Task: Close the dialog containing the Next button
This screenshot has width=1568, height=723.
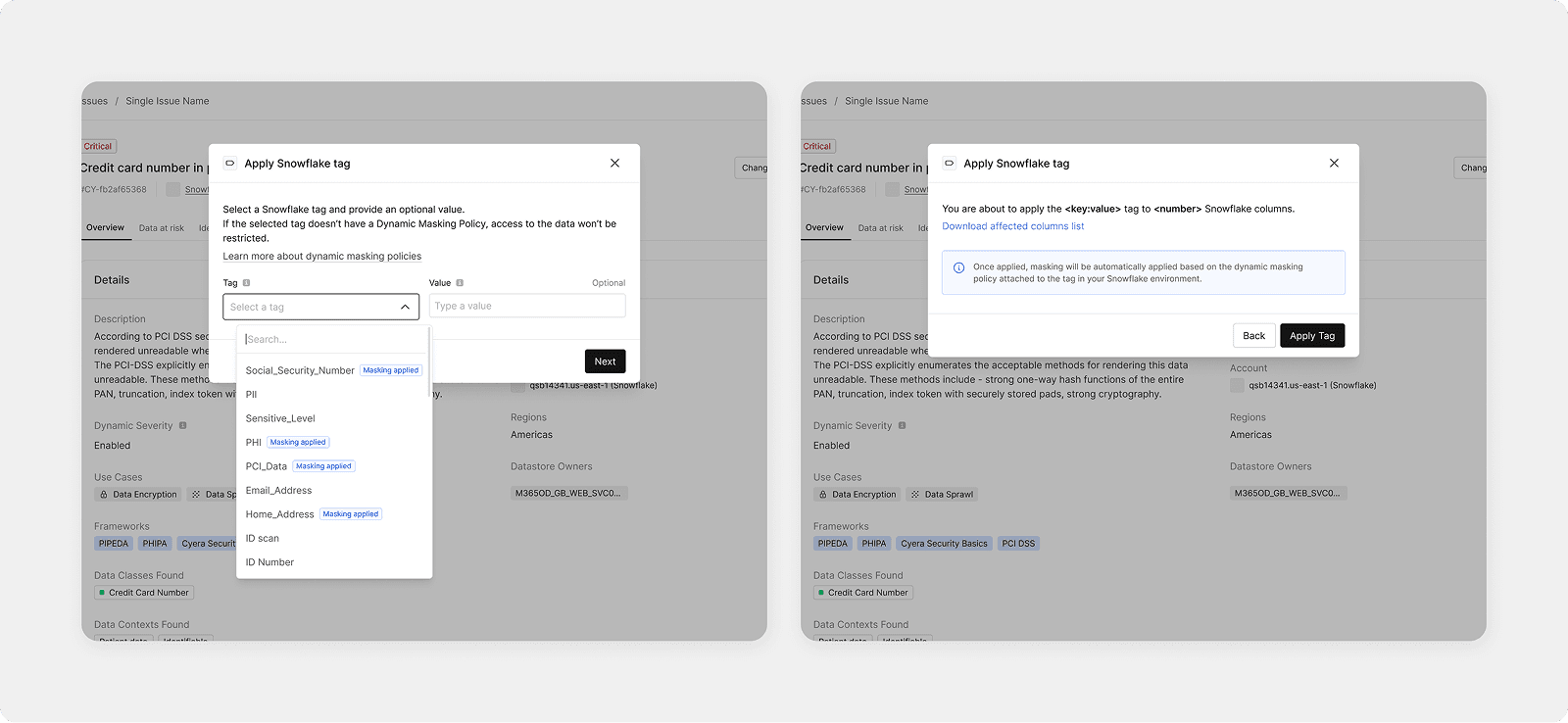Action: coord(614,164)
